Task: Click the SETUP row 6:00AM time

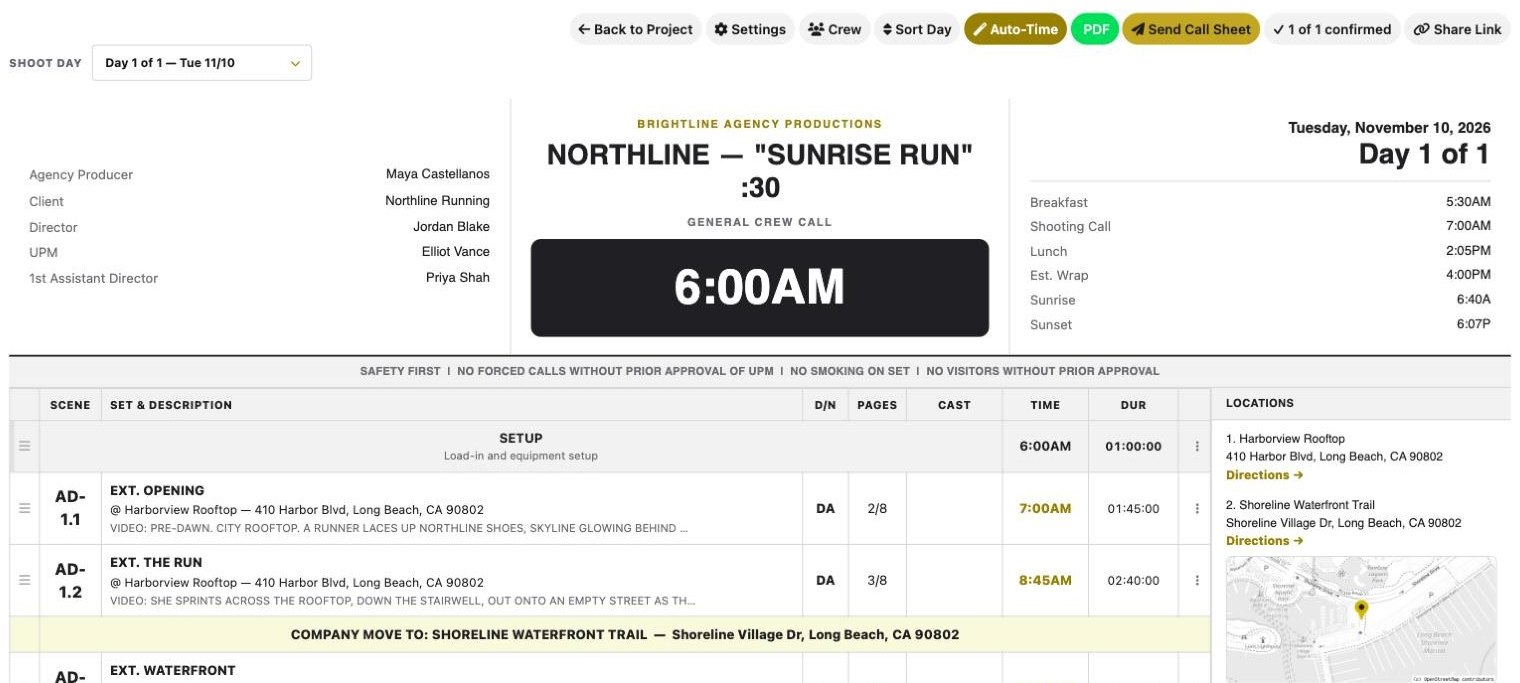Action: click(x=1045, y=447)
